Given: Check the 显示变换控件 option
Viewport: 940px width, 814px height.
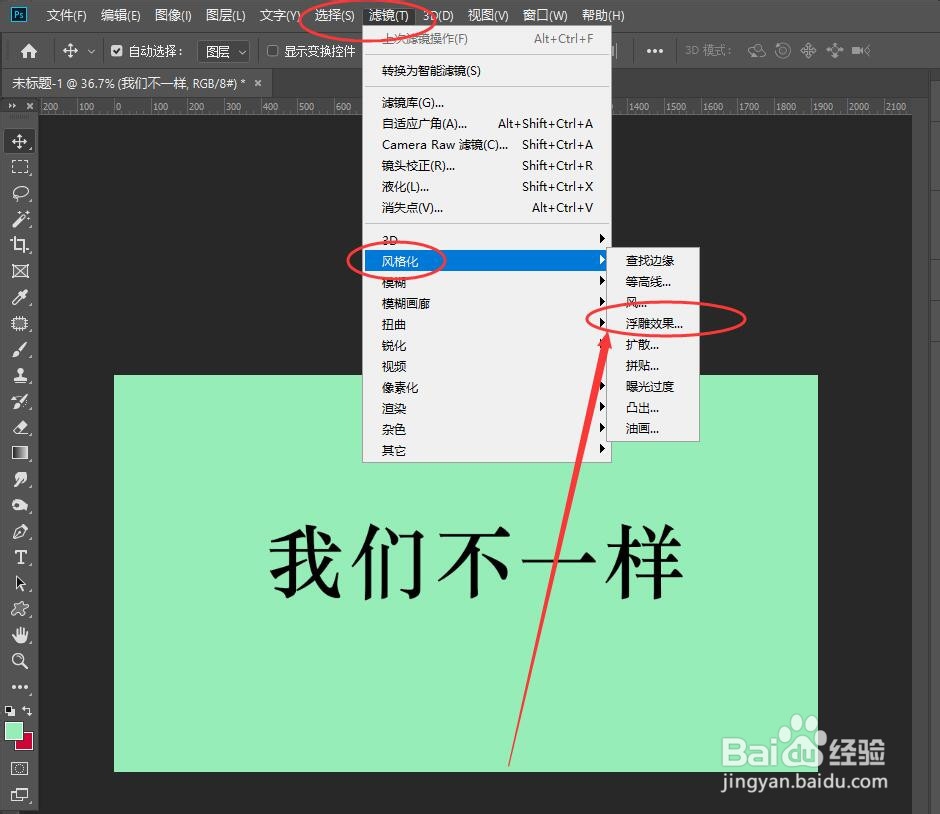Looking at the screenshot, I should [x=273, y=50].
